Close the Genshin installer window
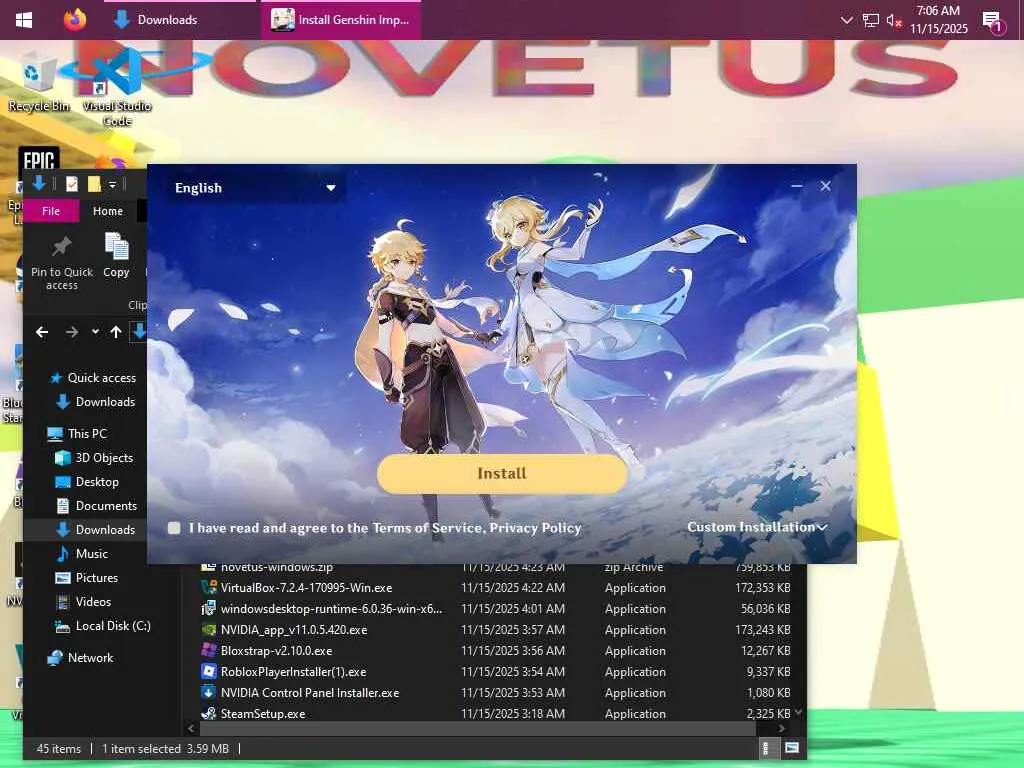Screen dimensions: 1024x768 pos(825,186)
